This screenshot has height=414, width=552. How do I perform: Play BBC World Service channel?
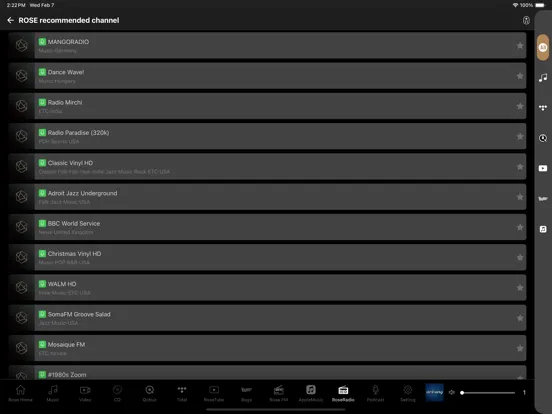pos(267,227)
